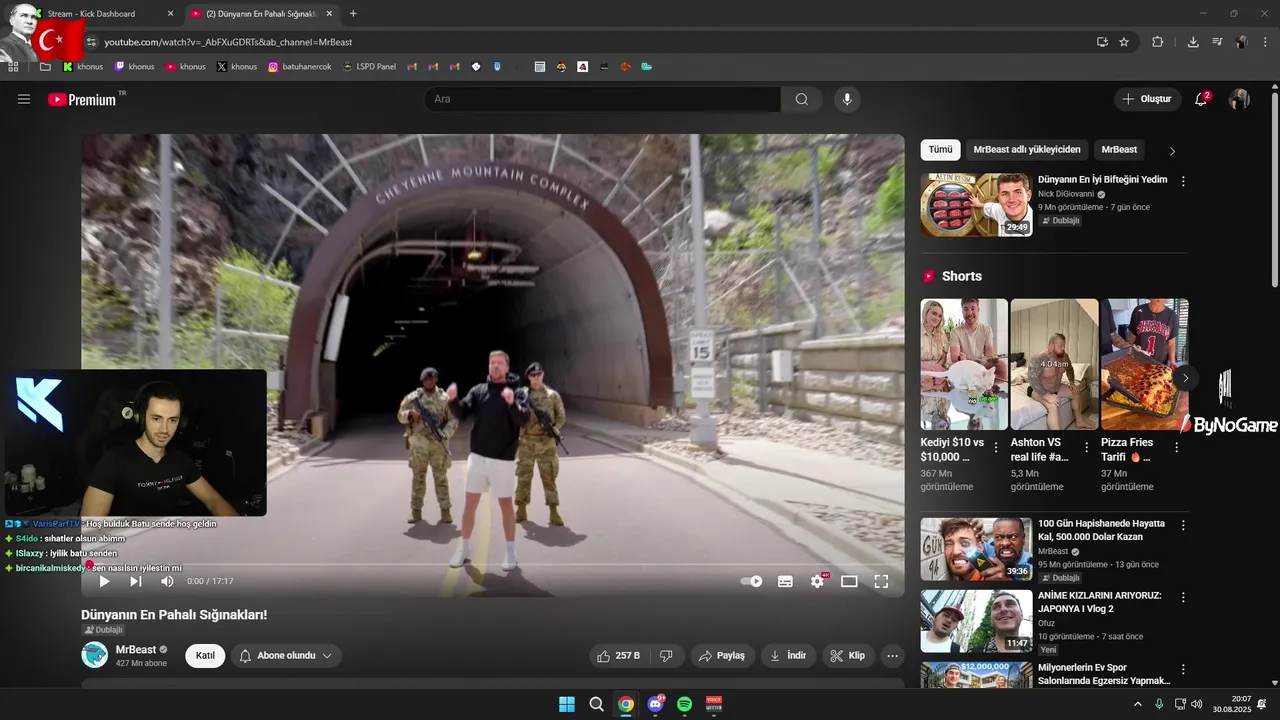
Task: Click the browser address bar URL
Action: pyautogui.click(x=228, y=42)
